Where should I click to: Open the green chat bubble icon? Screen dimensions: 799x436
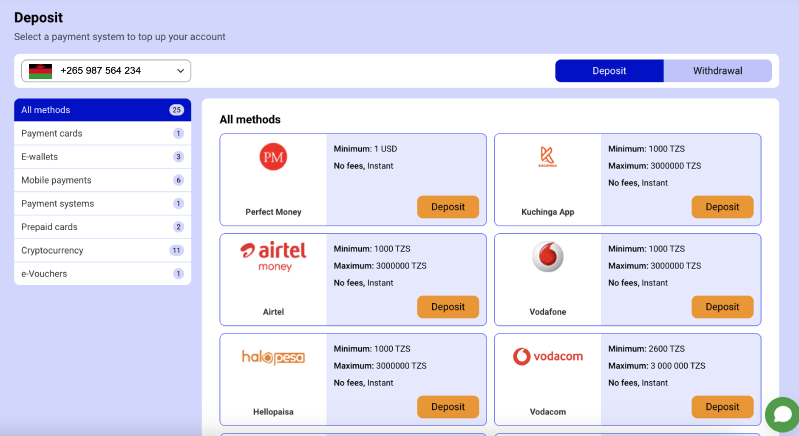coord(782,415)
